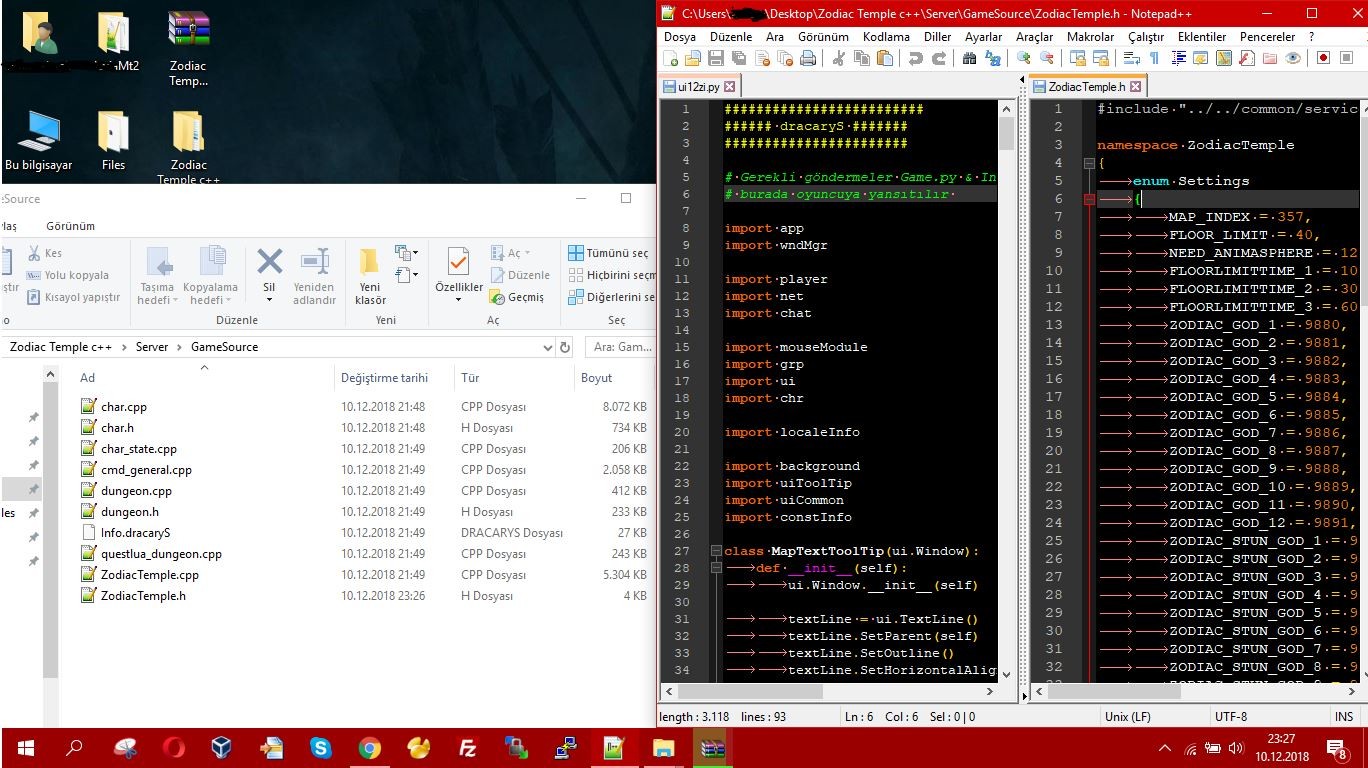The image size is (1368, 768).
Task: Click the Undo arrow icon
Action: tap(915, 58)
